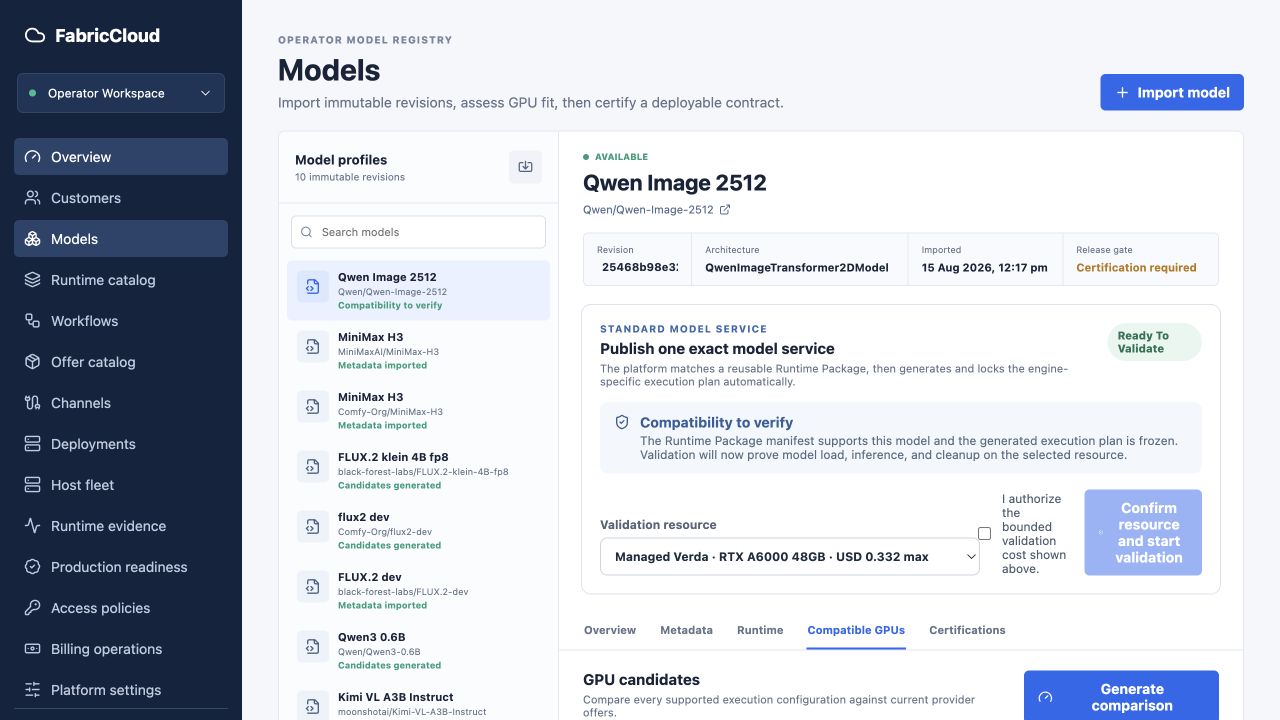Select Qwen Image 2512 model profile
1280x720 pixels.
point(418,291)
